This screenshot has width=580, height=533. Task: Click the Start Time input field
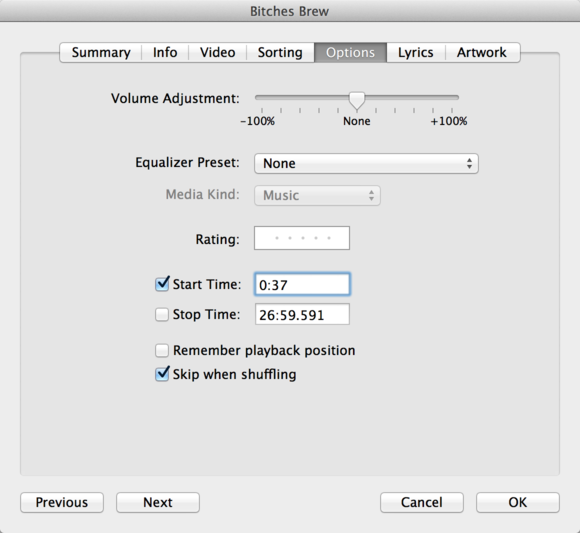coord(302,284)
